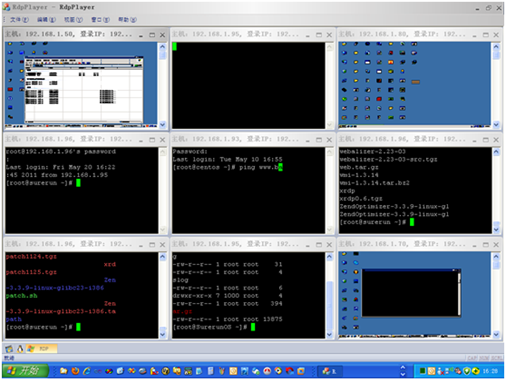Select the RDP tab in bottom toolbar
The image size is (506, 382).
tap(42, 349)
